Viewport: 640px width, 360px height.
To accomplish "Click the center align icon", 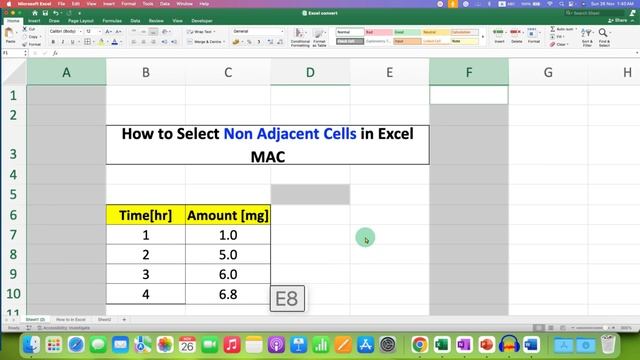I will click(x=143, y=42).
